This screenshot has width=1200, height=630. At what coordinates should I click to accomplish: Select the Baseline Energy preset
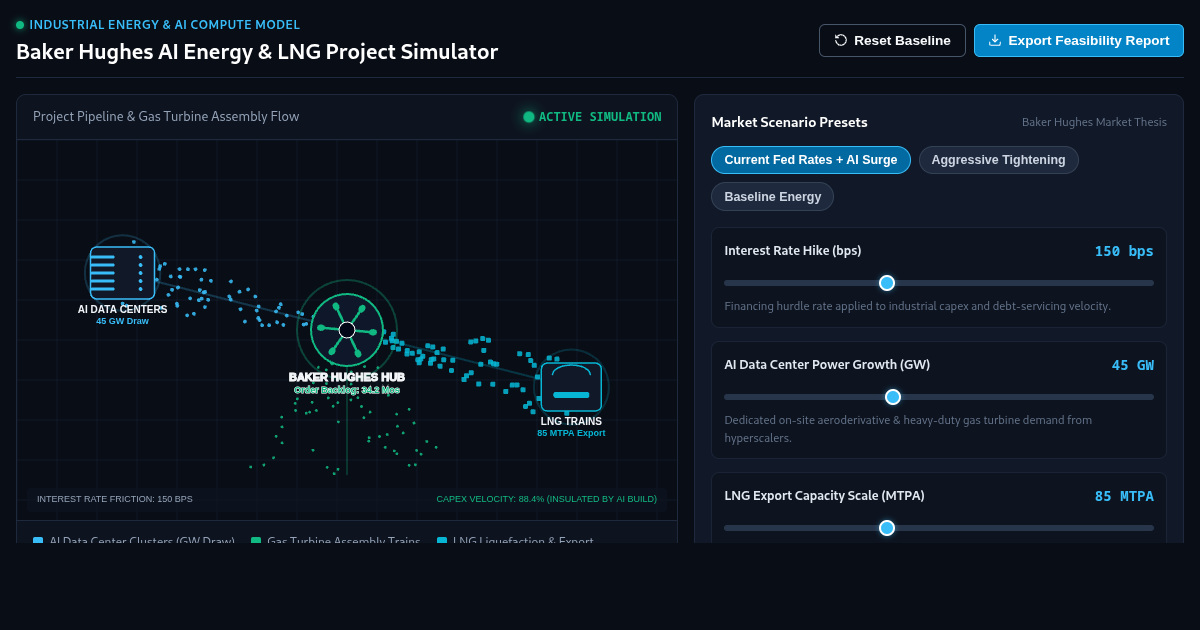click(x=773, y=197)
